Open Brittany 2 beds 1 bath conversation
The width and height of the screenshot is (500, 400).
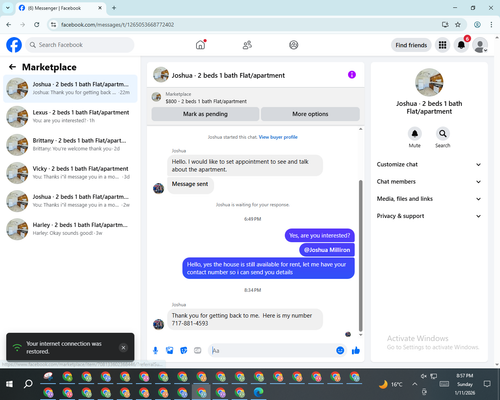click(70, 145)
